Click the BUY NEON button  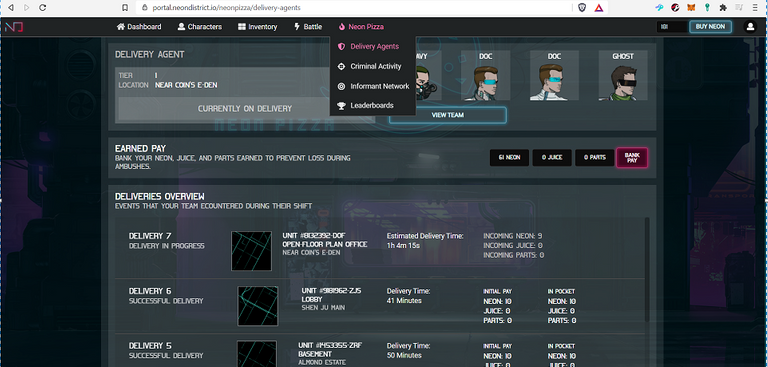coord(710,26)
